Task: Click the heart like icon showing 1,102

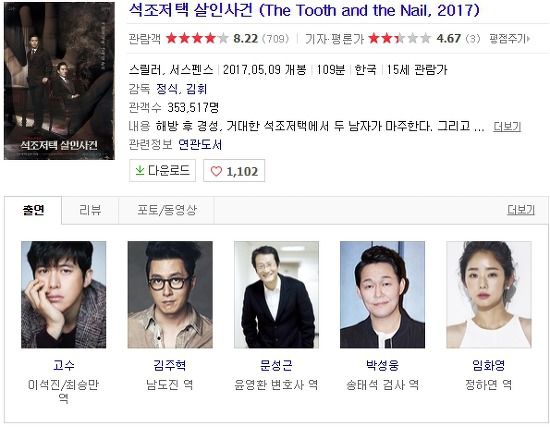Action: (216, 171)
